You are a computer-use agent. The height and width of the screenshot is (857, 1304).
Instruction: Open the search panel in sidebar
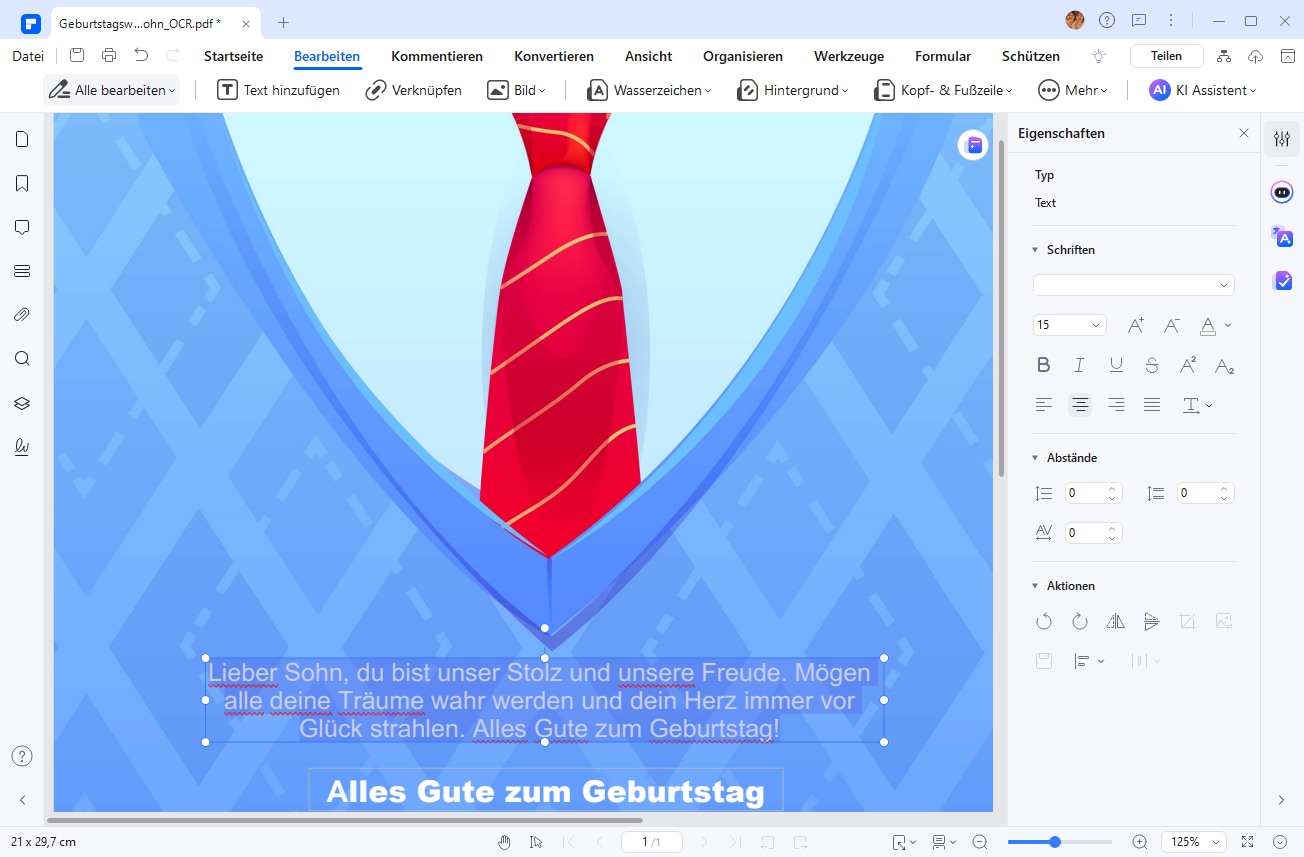click(22, 359)
